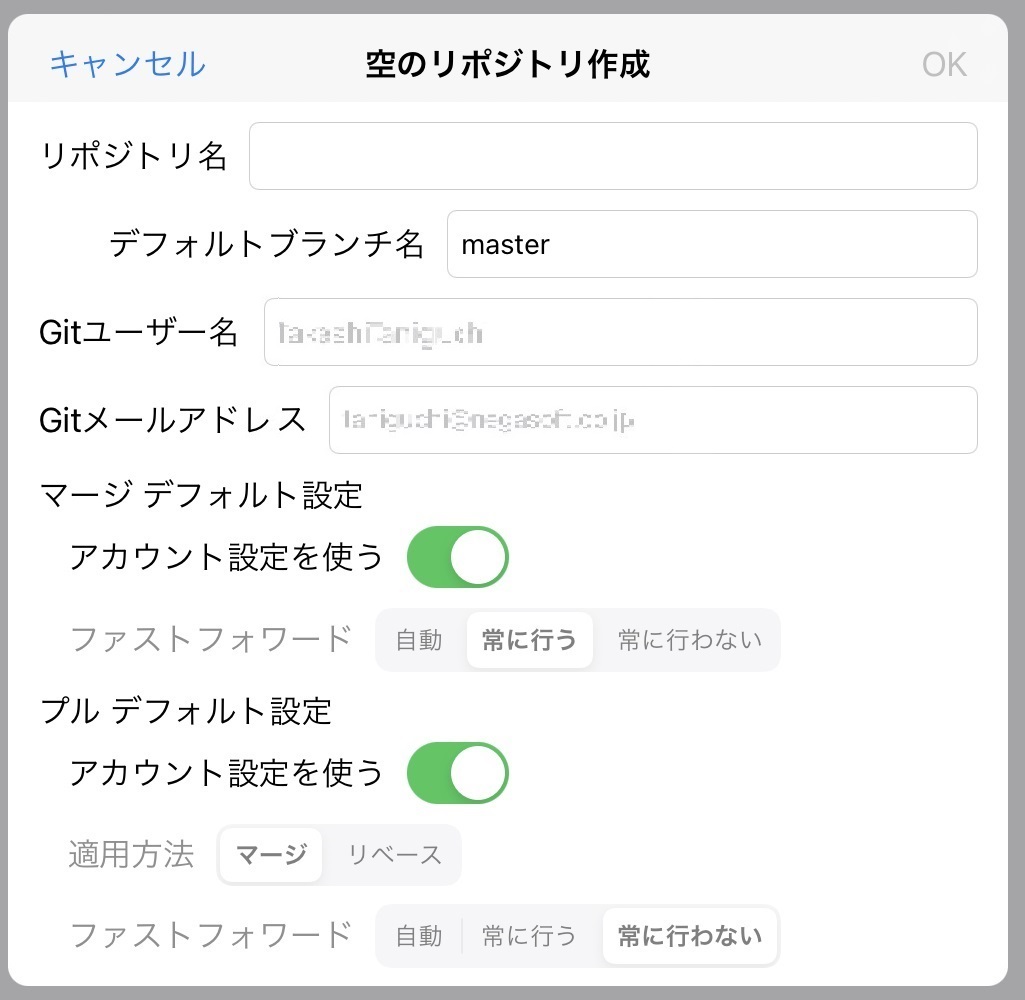Select 常に行わない for pull ファストフォワード
Viewport: 1025px width, 1000px height.
[690, 935]
